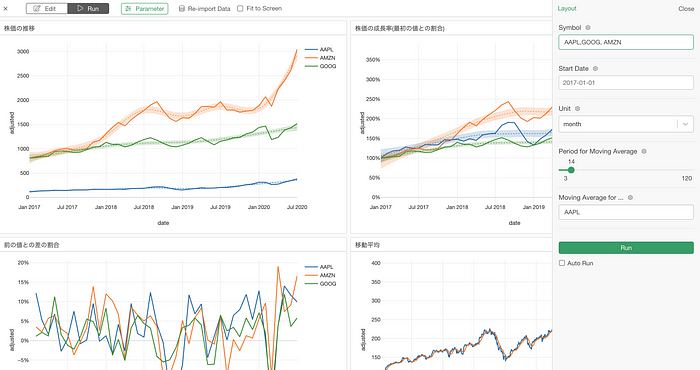
Task: Enable Fit to Screen checkbox
Action: pos(240,8)
